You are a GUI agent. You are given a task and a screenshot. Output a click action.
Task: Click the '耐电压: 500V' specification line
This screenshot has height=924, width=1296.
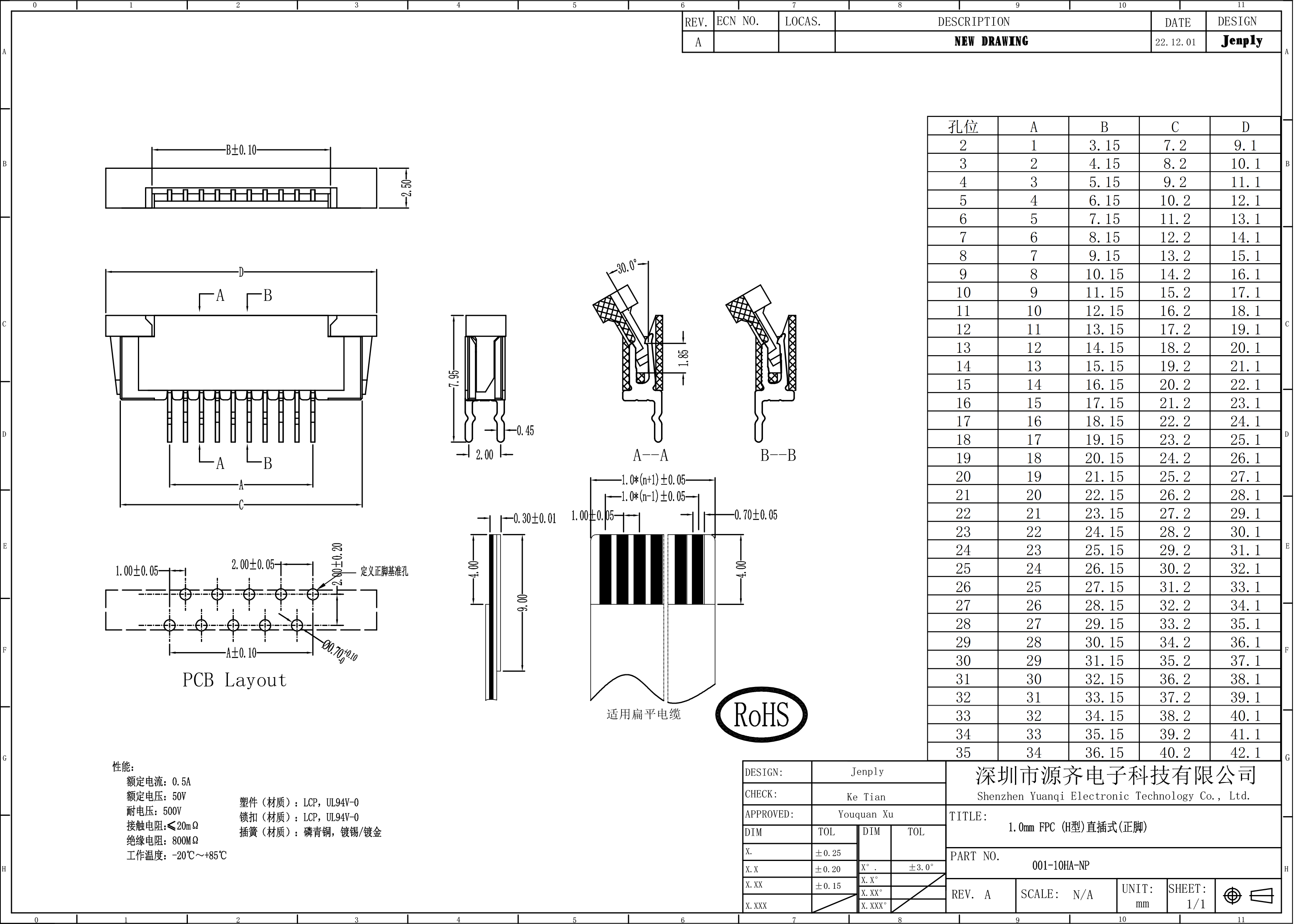[x=154, y=811]
